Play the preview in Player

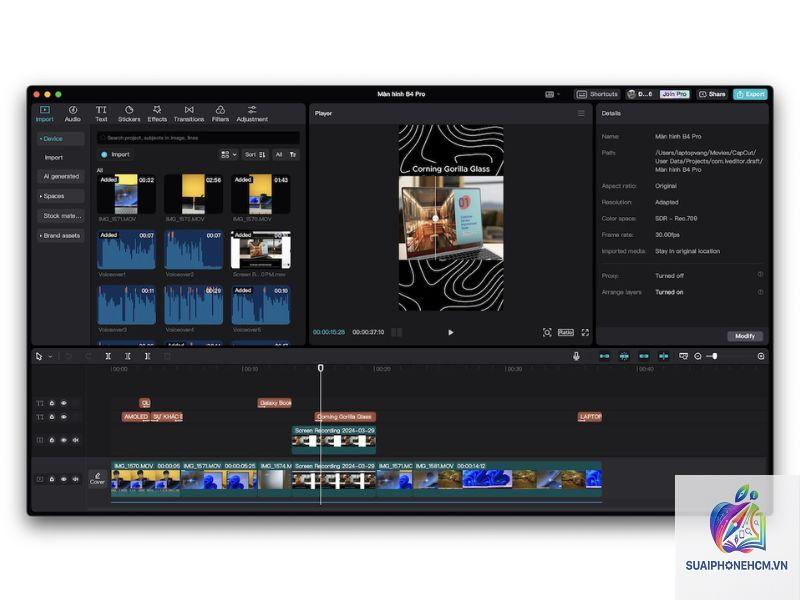(451, 333)
